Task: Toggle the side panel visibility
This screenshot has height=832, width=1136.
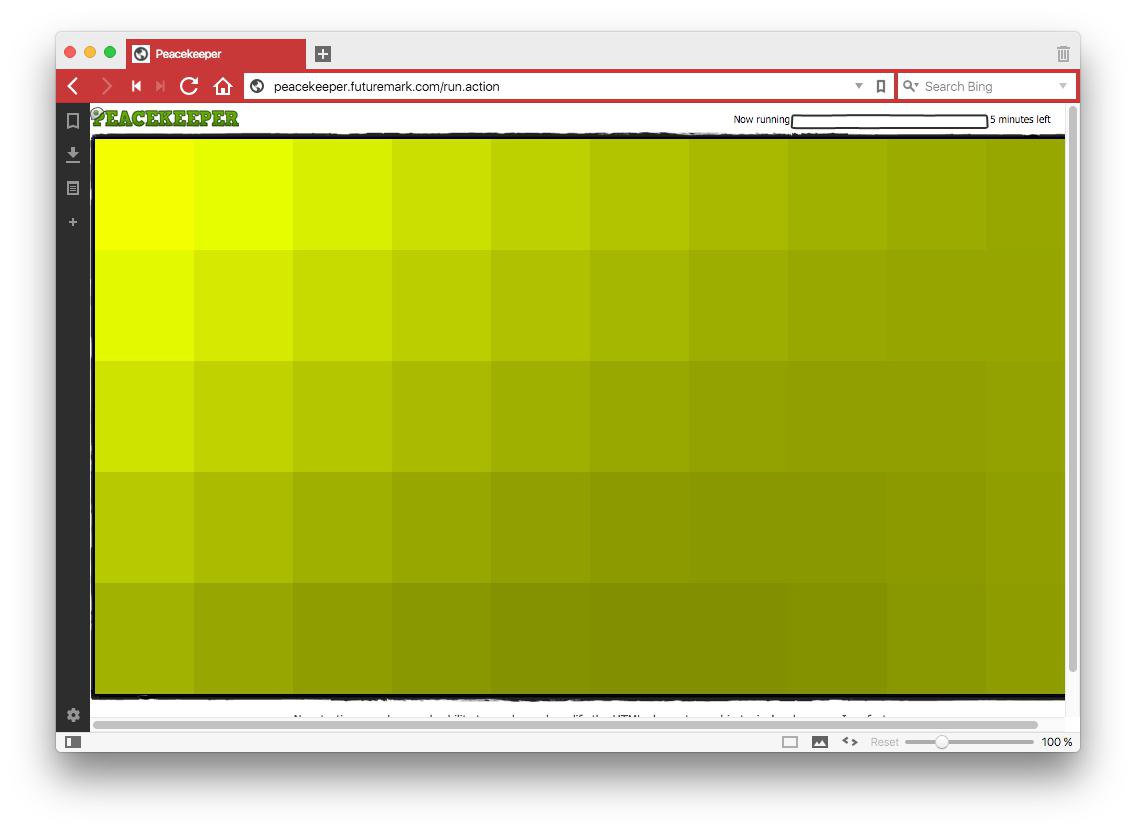Action: (x=73, y=742)
